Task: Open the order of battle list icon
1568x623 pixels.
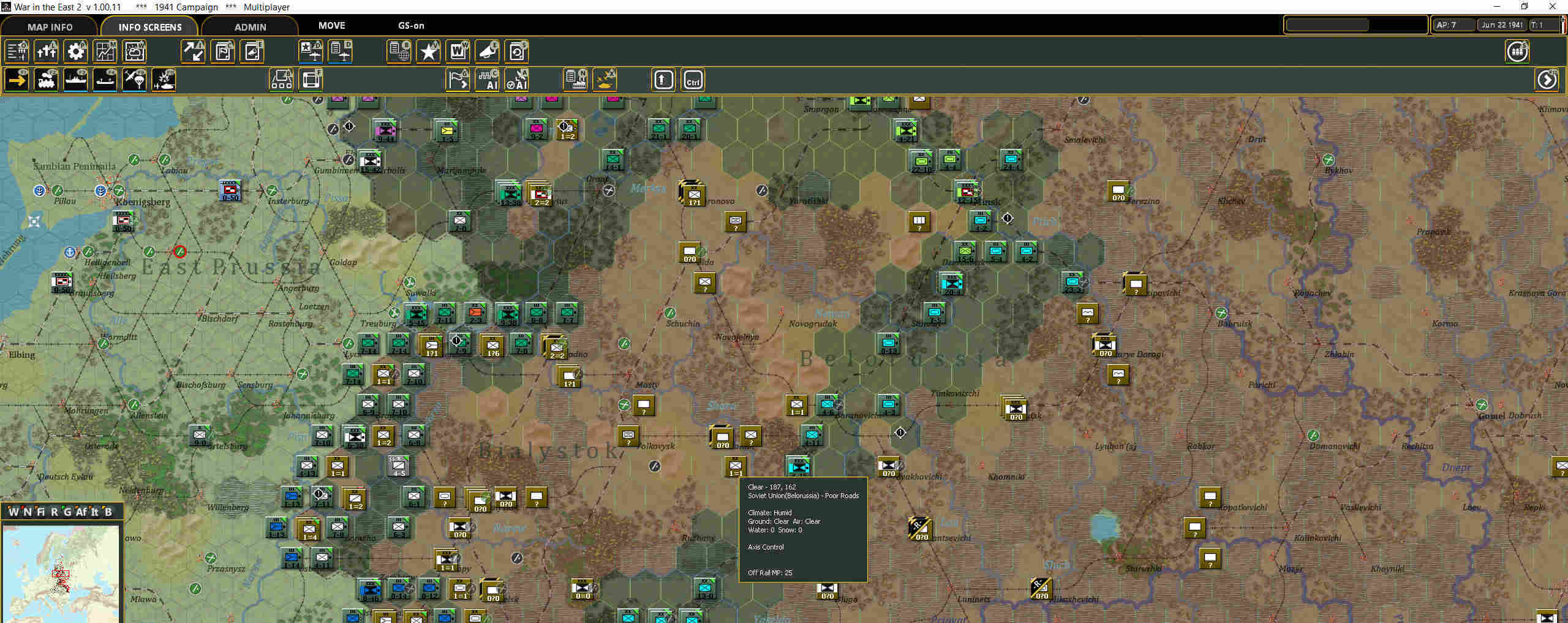Action: point(17,51)
